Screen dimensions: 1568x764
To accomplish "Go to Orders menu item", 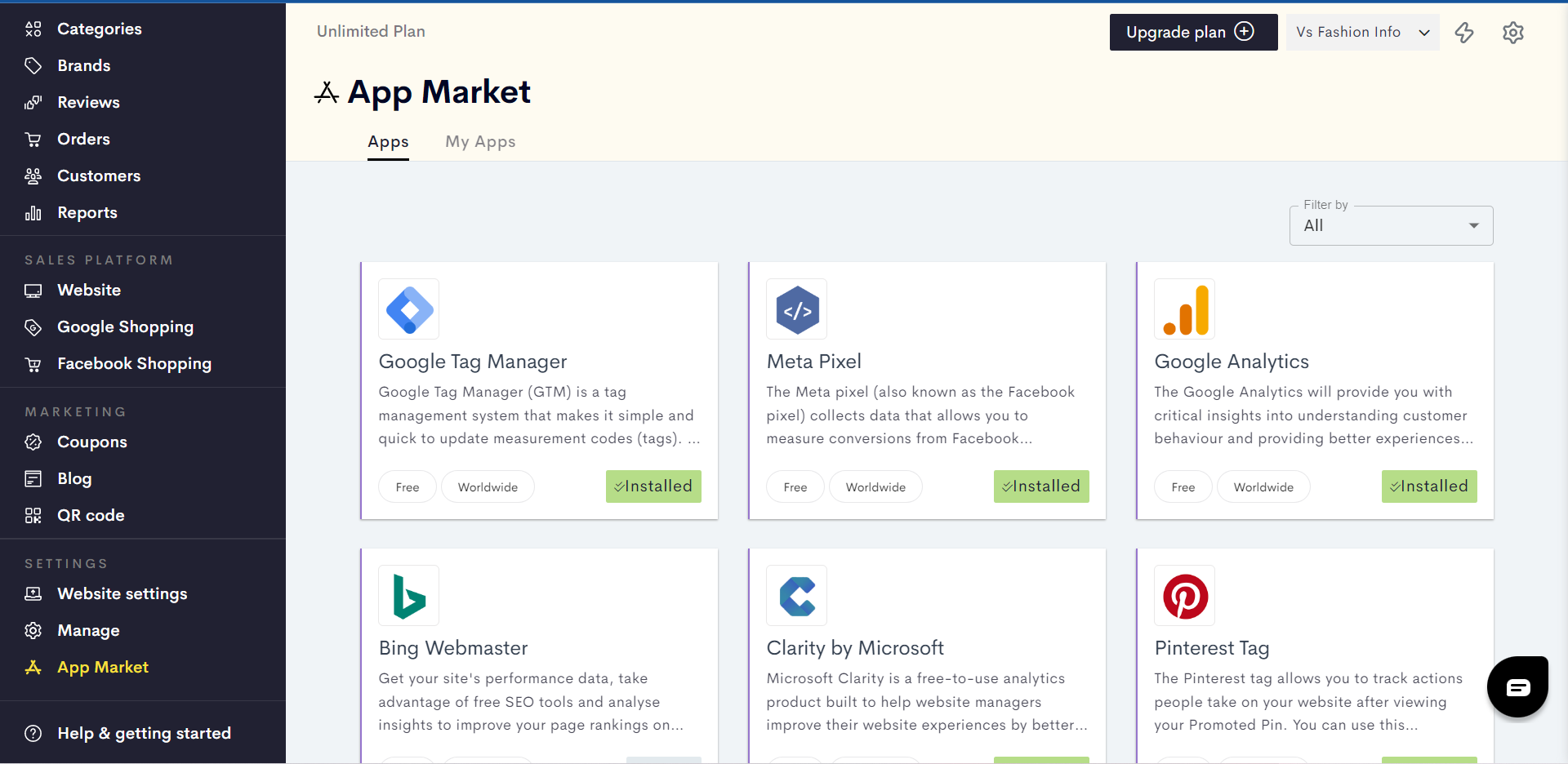I will click(83, 139).
